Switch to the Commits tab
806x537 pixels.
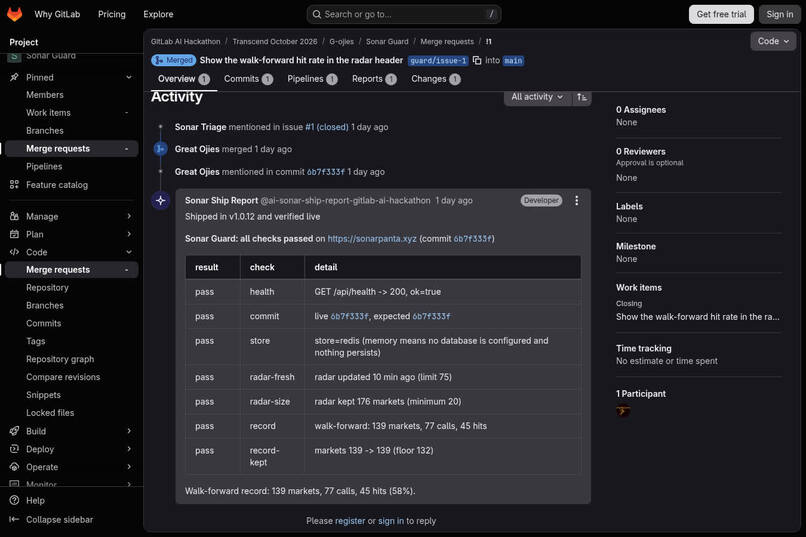coord(248,79)
